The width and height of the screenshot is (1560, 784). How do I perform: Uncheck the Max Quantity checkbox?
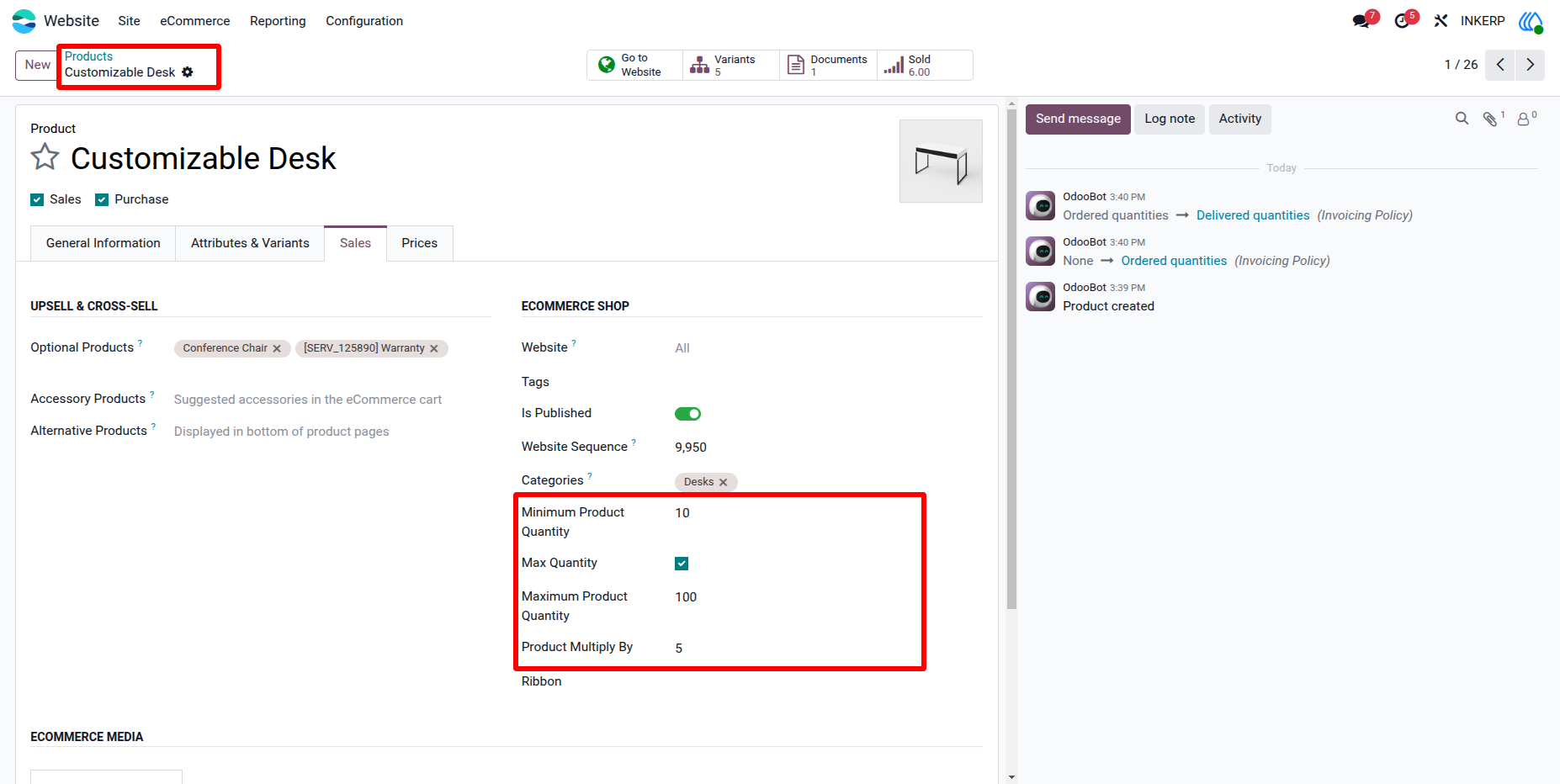click(x=682, y=564)
